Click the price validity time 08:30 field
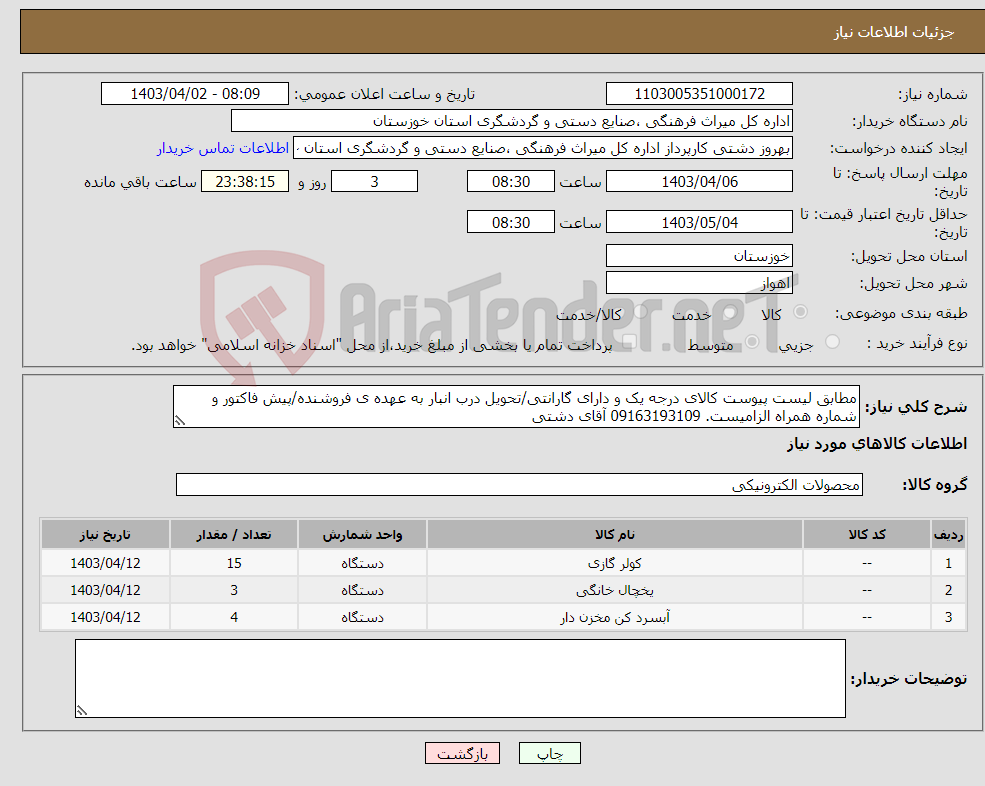 point(511,222)
